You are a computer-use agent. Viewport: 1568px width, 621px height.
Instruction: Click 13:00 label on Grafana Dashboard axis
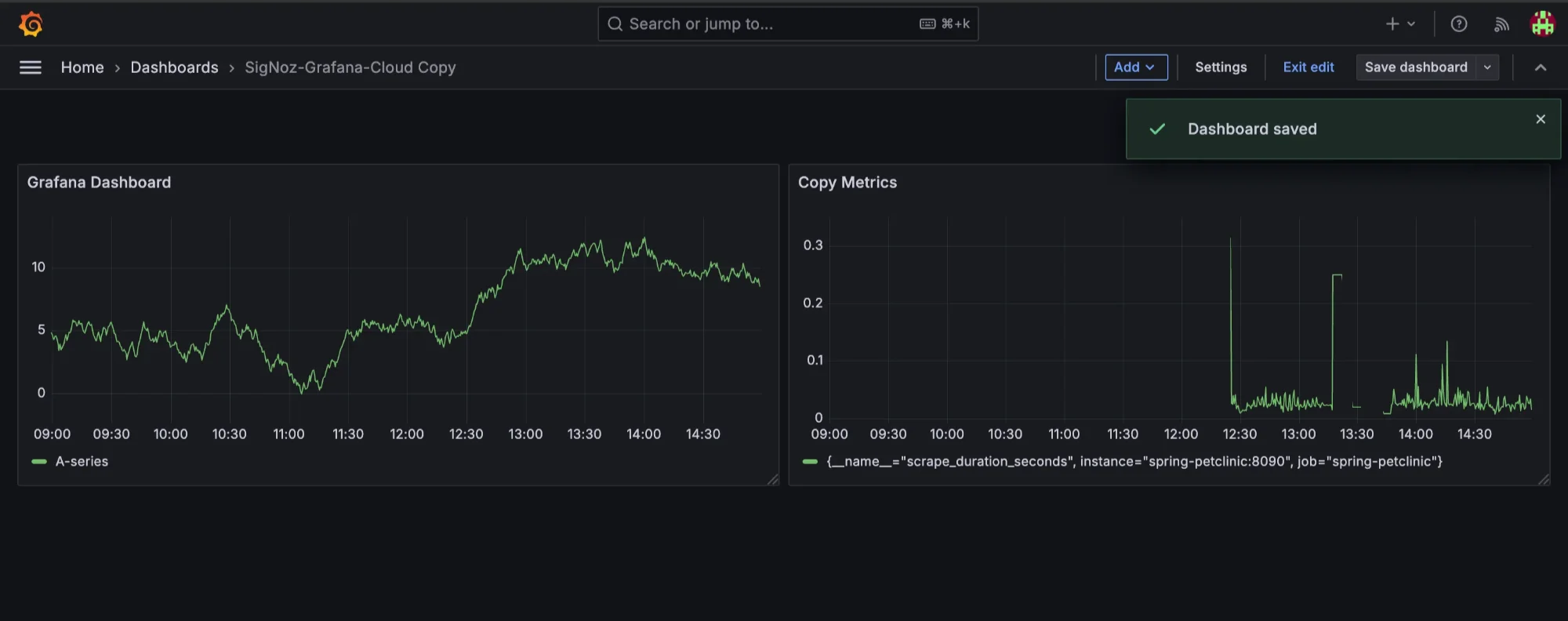click(525, 434)
